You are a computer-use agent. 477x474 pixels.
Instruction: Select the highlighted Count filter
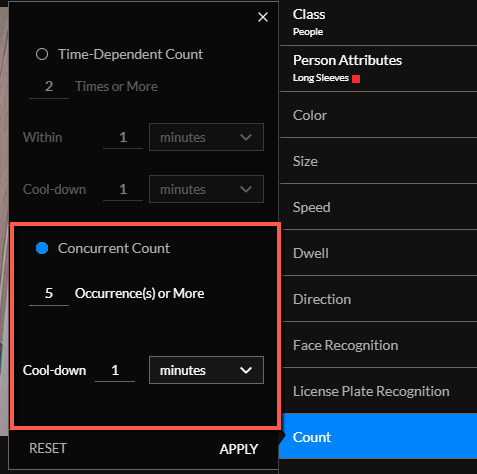(378, 437)
